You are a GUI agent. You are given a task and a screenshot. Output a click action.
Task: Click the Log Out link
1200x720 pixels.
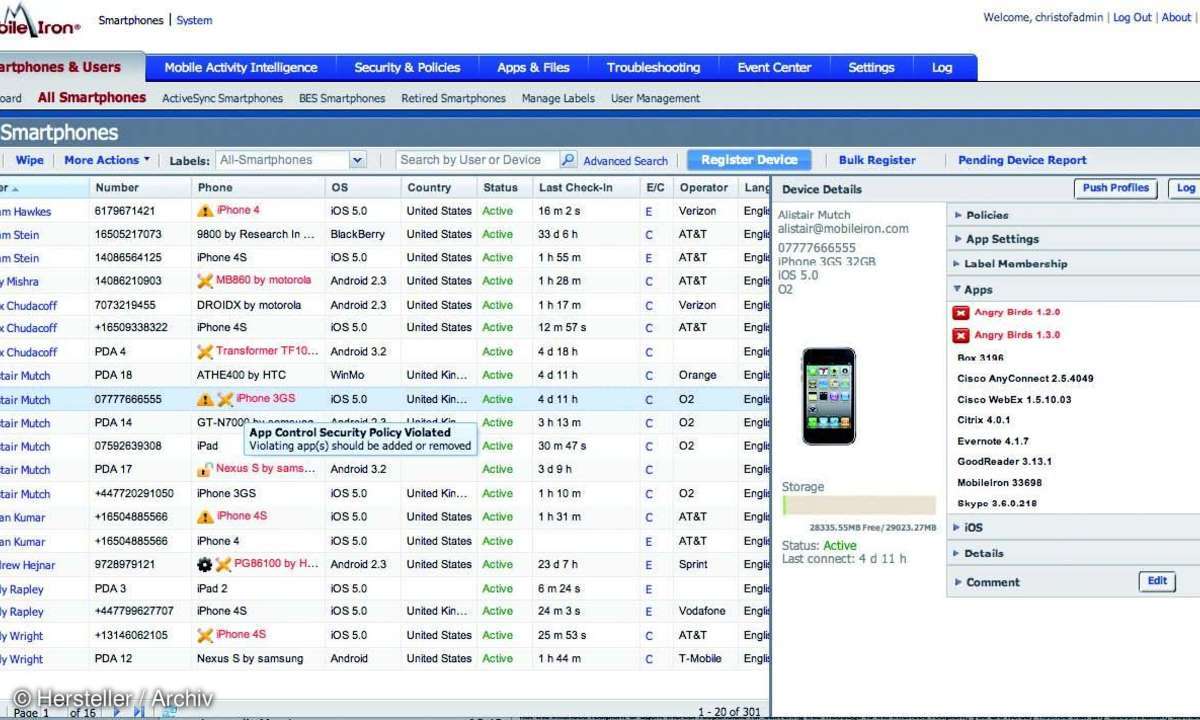[1132, 18]
